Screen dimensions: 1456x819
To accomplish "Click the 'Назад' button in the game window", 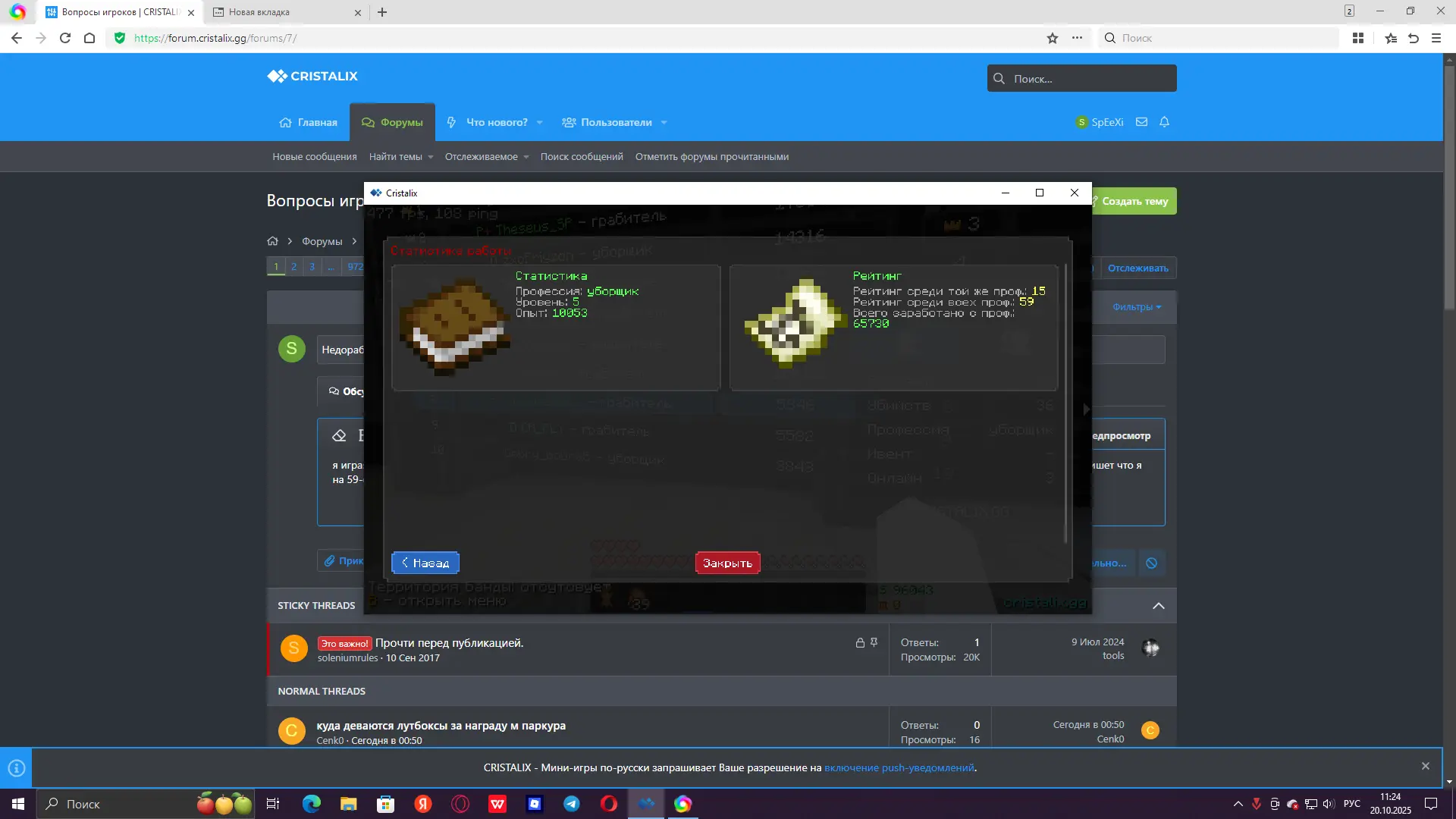I will [425, 563].
